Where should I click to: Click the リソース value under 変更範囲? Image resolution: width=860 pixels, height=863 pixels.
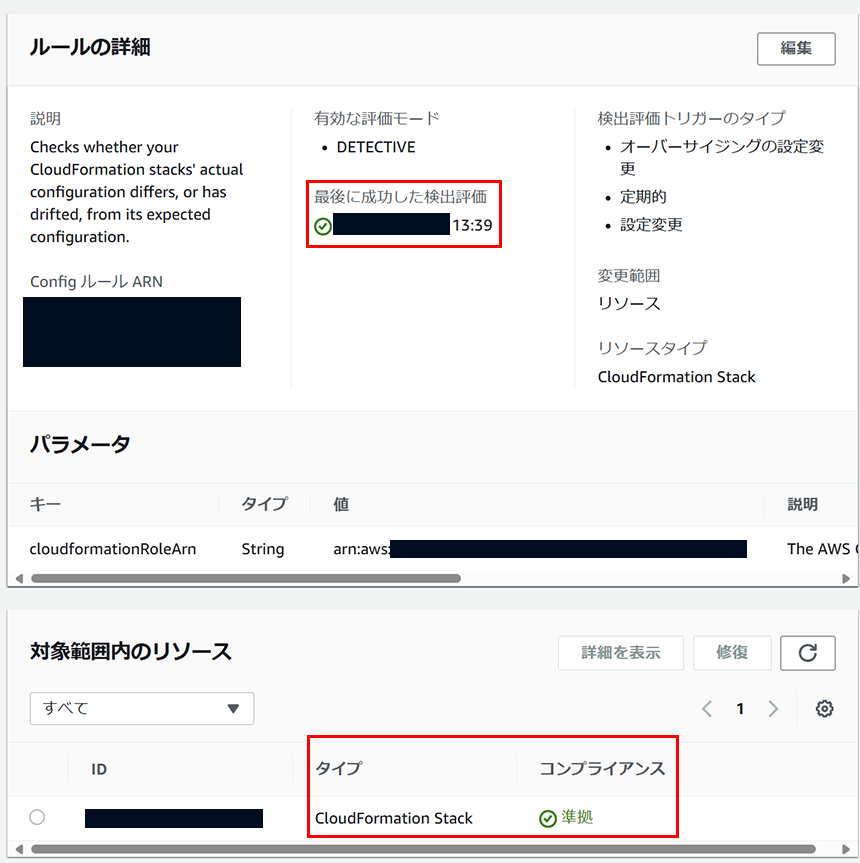[629, 304]
